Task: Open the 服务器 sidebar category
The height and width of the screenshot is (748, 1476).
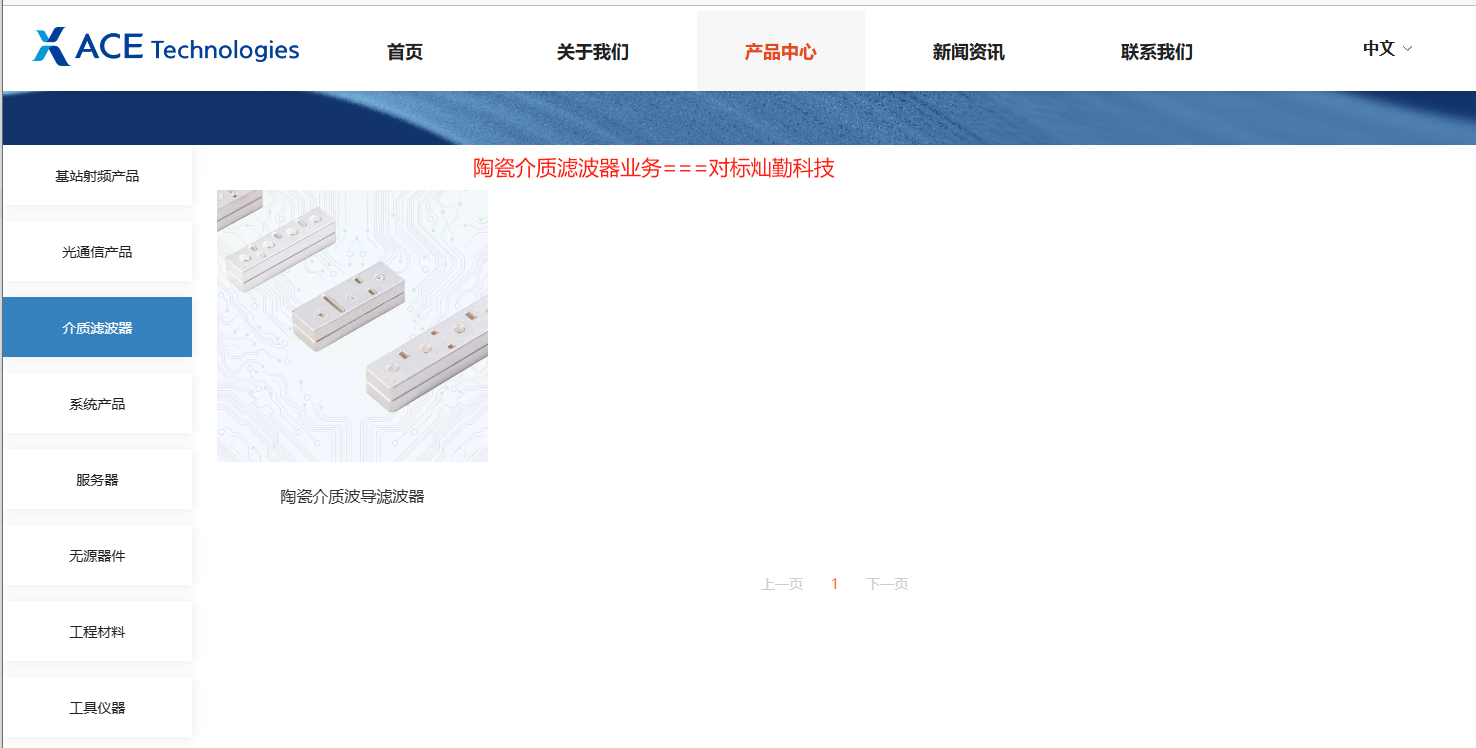Action: point(97,480)
